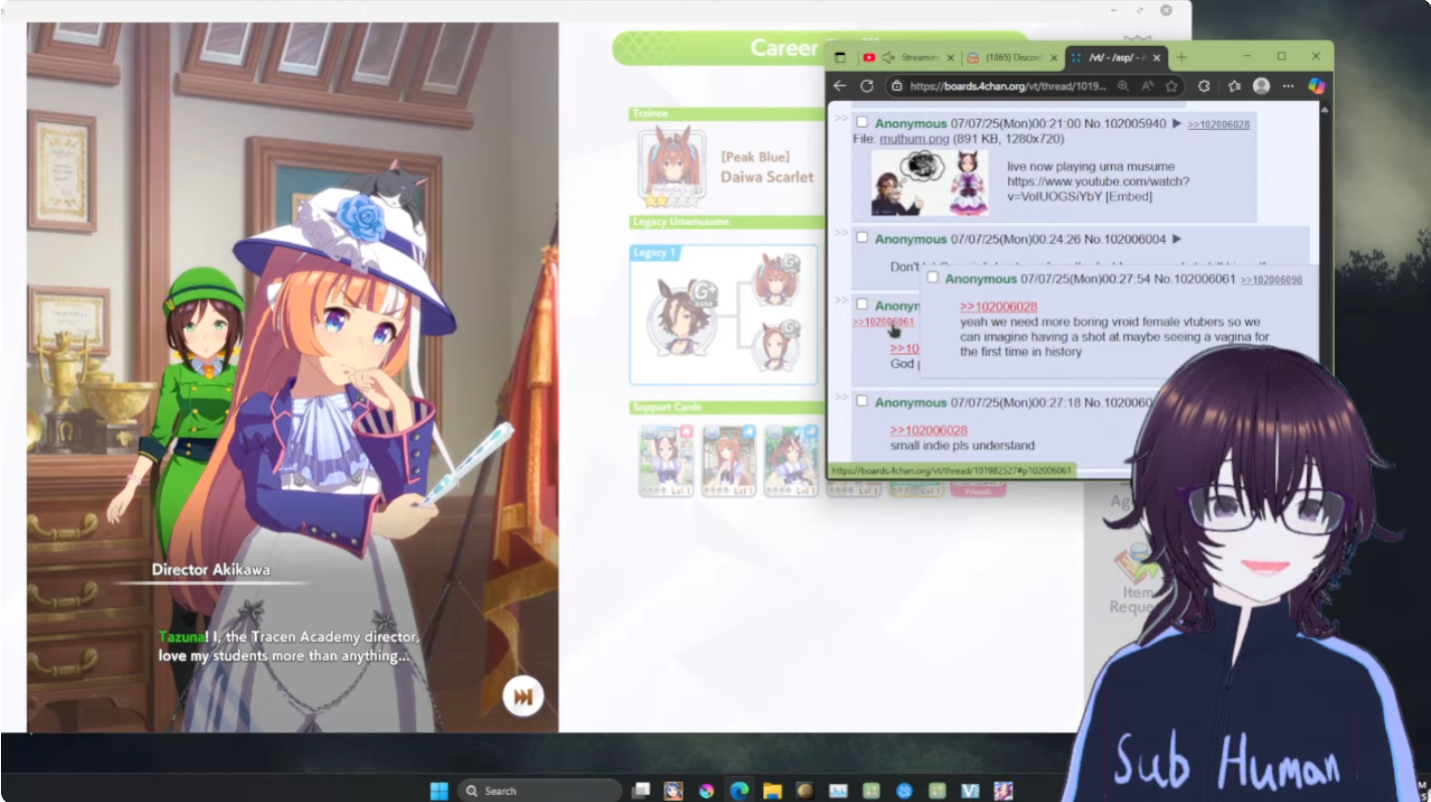Screen dimensions: 1431x802
Task: Select the Daiwa Scarlet trainee portrait
Action: click(x=672, y=168)
